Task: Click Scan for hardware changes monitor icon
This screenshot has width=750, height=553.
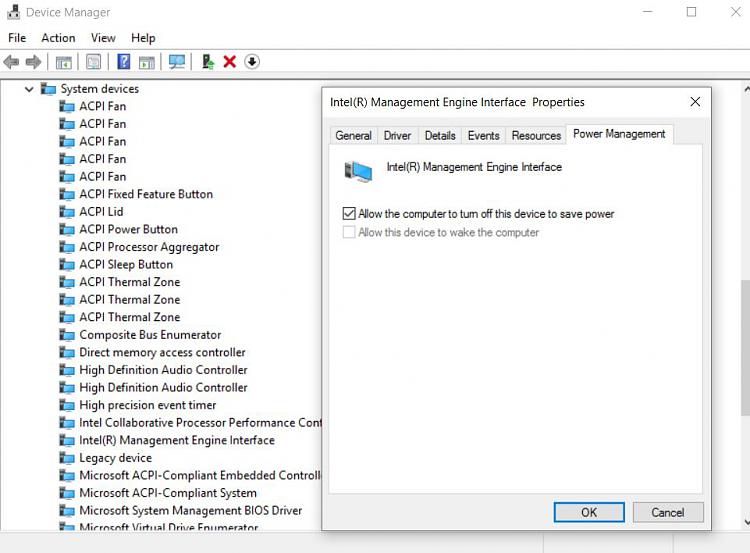Action: tap(176, 62)
